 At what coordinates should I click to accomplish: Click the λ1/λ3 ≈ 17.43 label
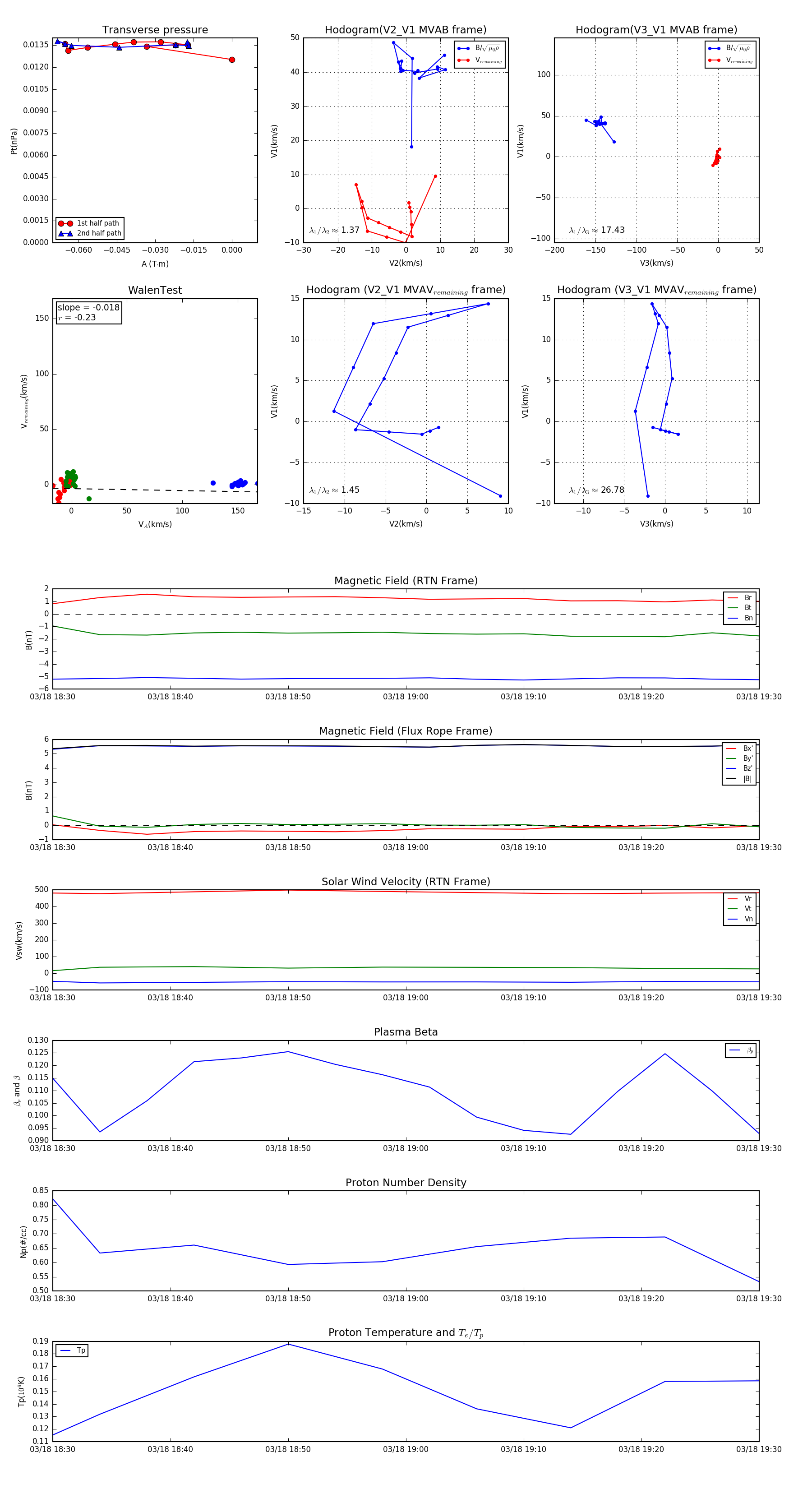click(596, 230)
